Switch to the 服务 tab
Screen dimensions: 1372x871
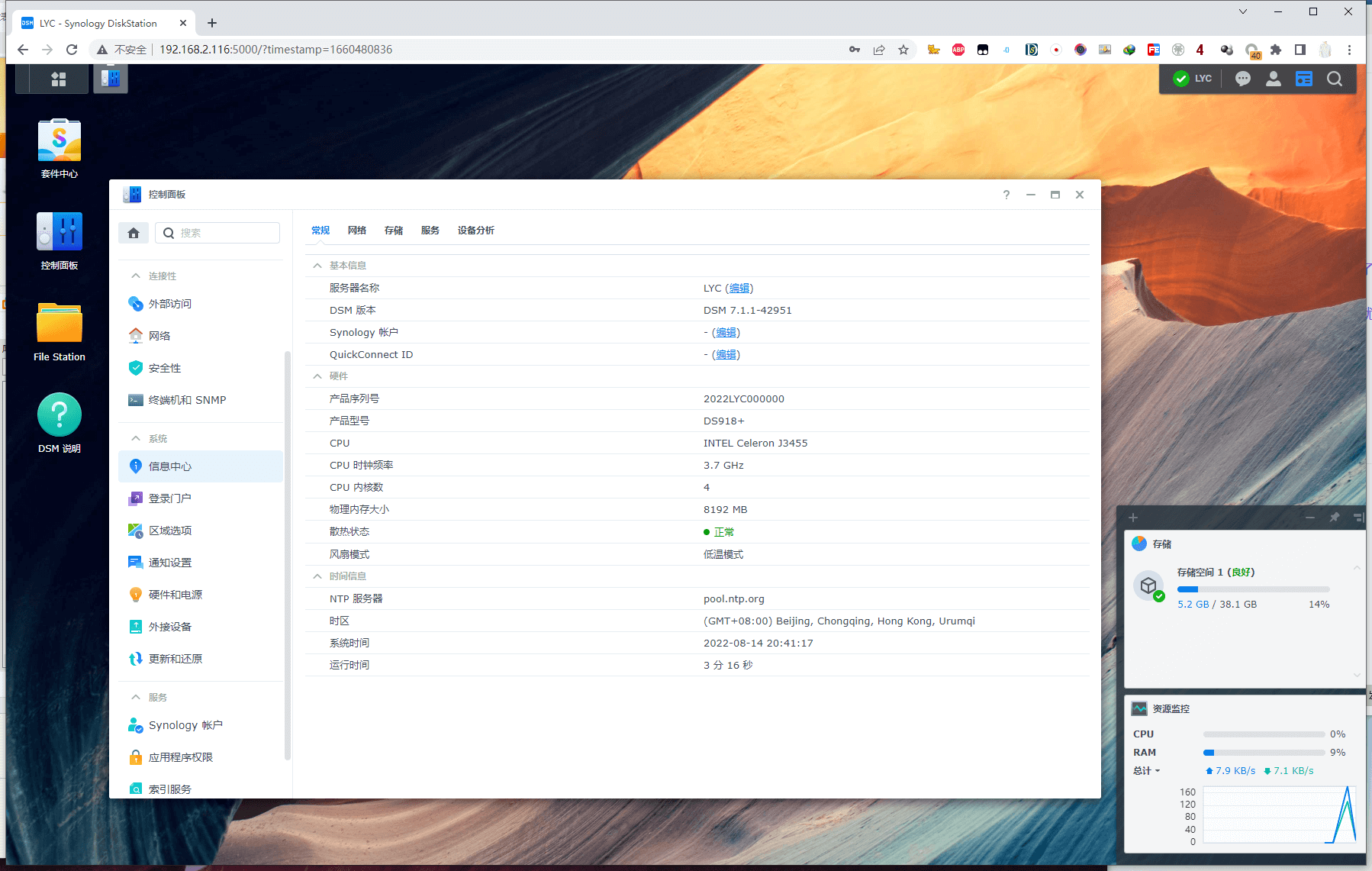tap(430, 231)
